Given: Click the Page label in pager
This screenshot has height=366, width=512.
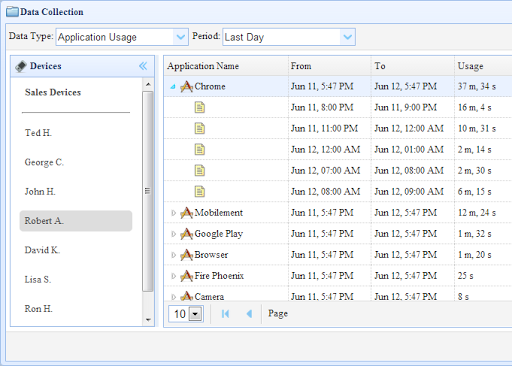Looking at the screenshot, I should (x=278, y=314).
